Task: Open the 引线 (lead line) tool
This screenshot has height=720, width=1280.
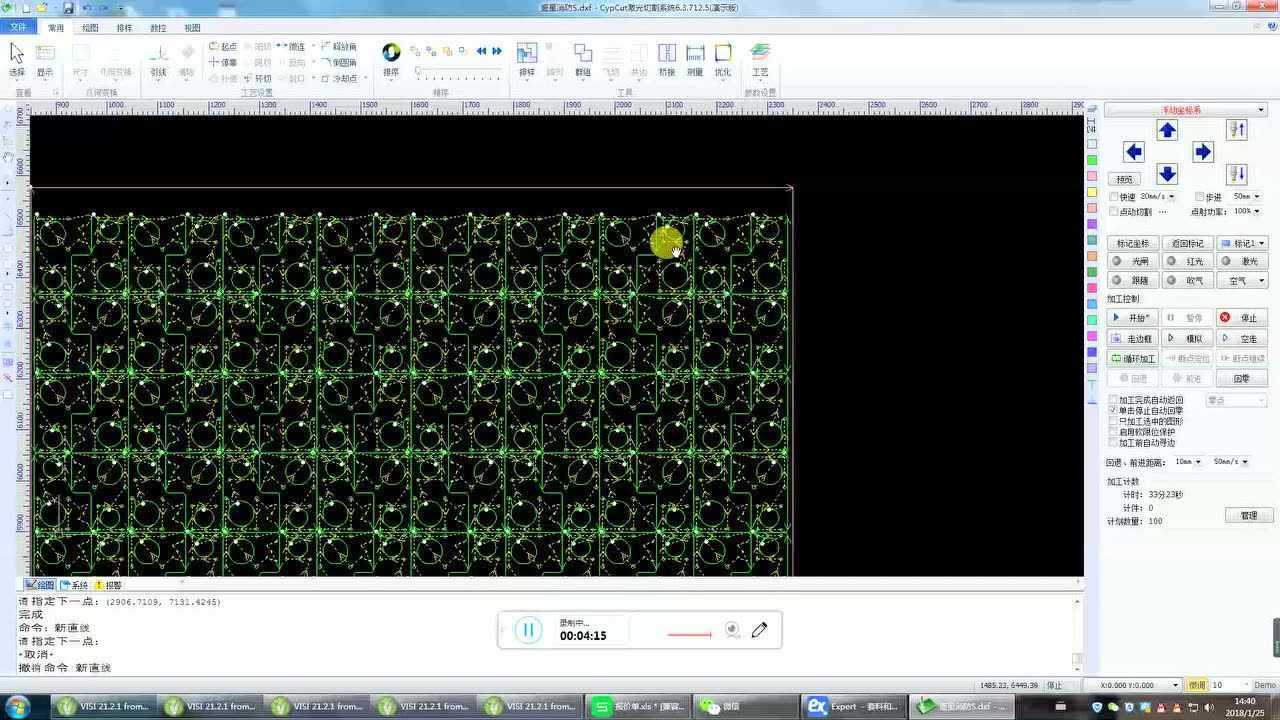Action: 158,59
